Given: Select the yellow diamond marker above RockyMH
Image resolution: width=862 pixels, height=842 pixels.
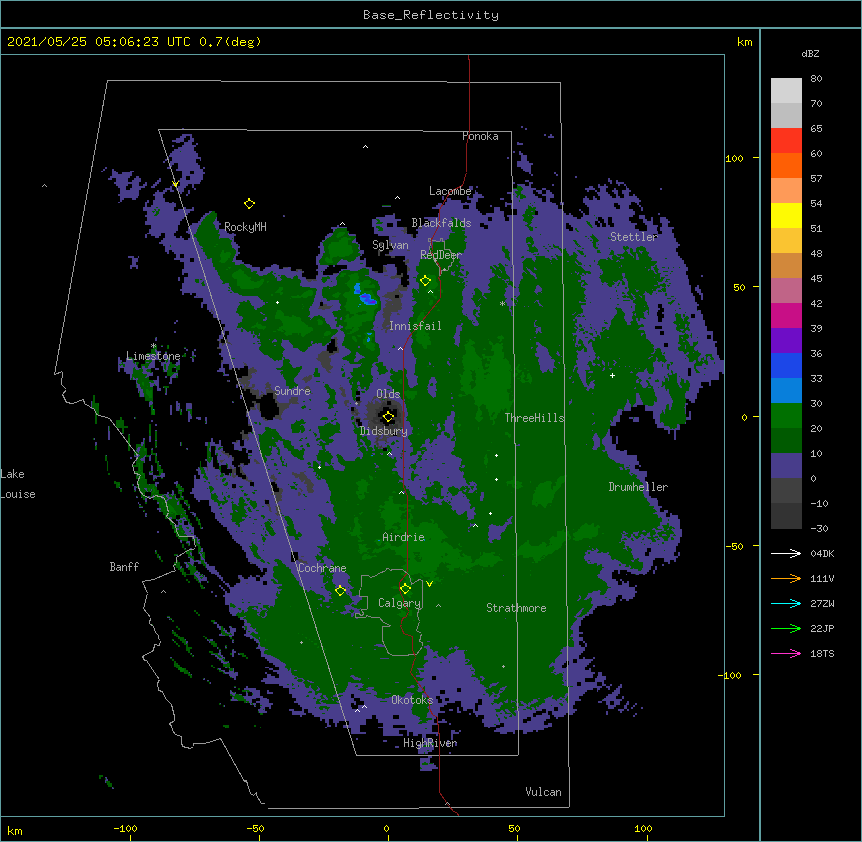Looking at the screenshot, I should (x=249, y=204).
